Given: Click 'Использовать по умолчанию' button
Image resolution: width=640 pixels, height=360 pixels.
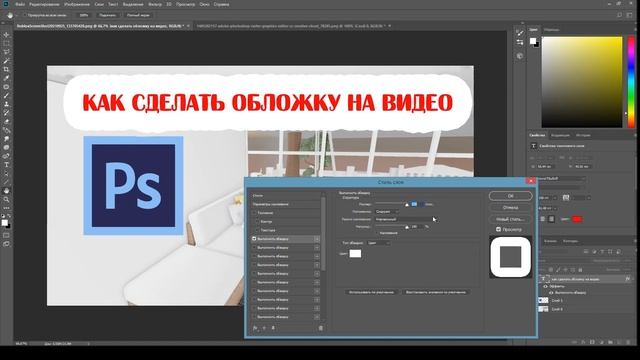Looking at the screenshot, I should point(371,292).
